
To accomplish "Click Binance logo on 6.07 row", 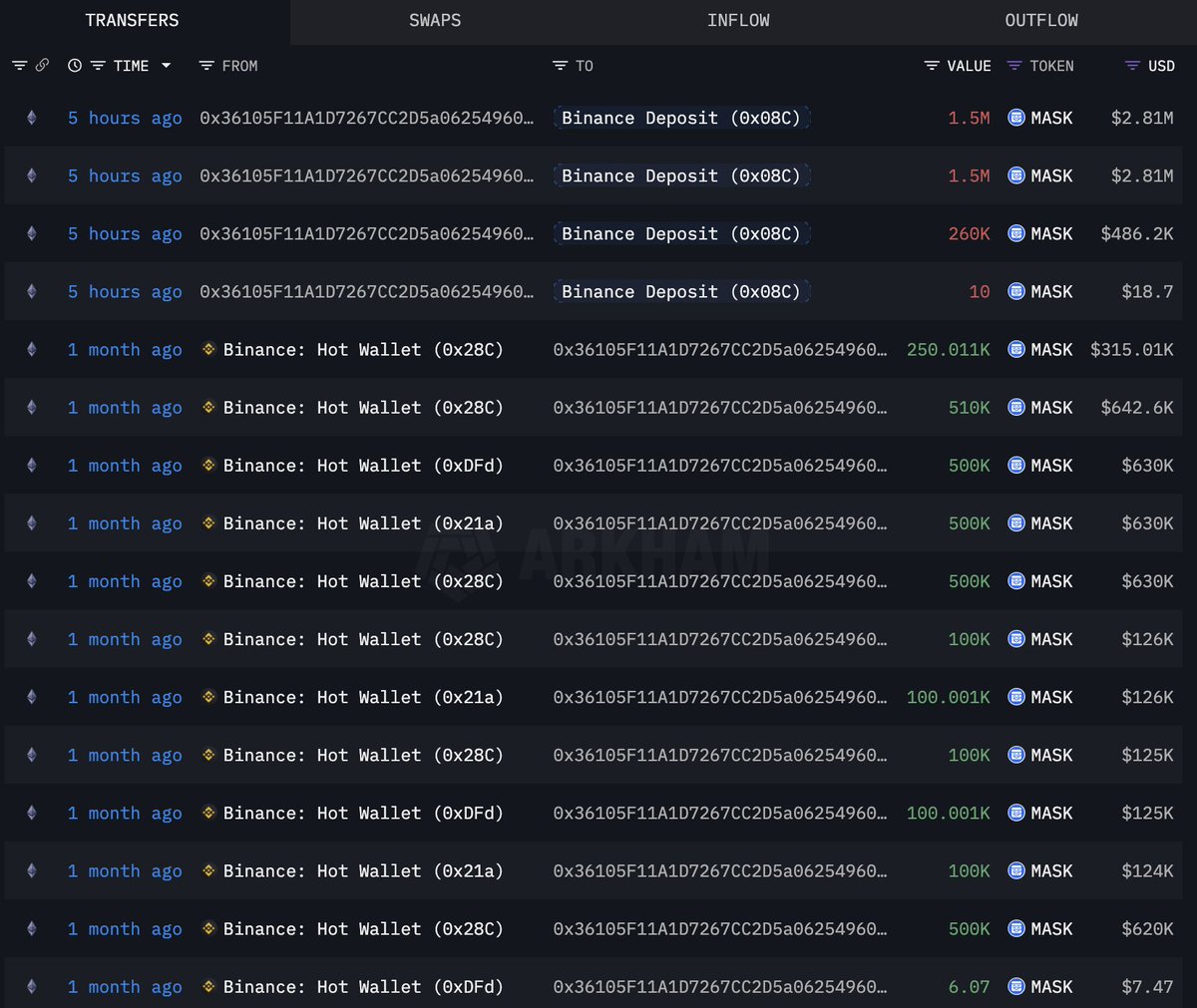I will [208, 986].
